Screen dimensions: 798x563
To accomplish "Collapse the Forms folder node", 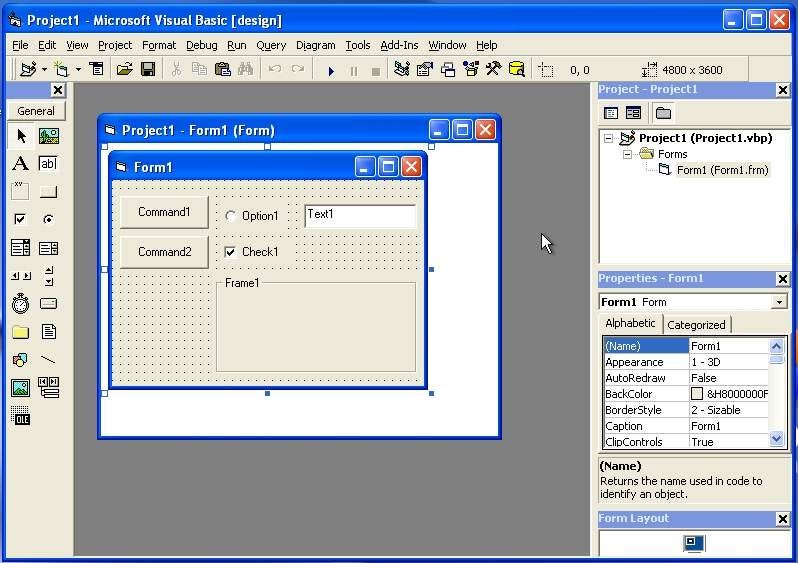I will pyautogui.click(x=628, y=154).
